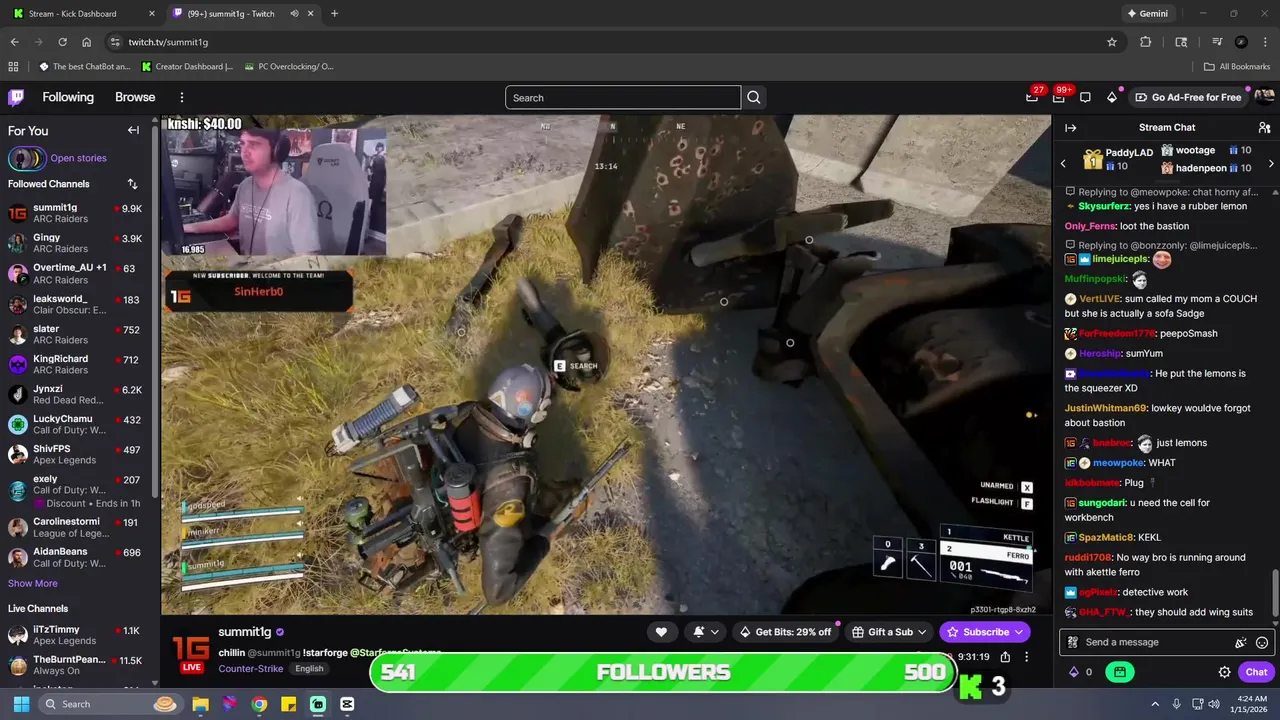Show next gift leaderboard entry arrow

[1271, 163]
